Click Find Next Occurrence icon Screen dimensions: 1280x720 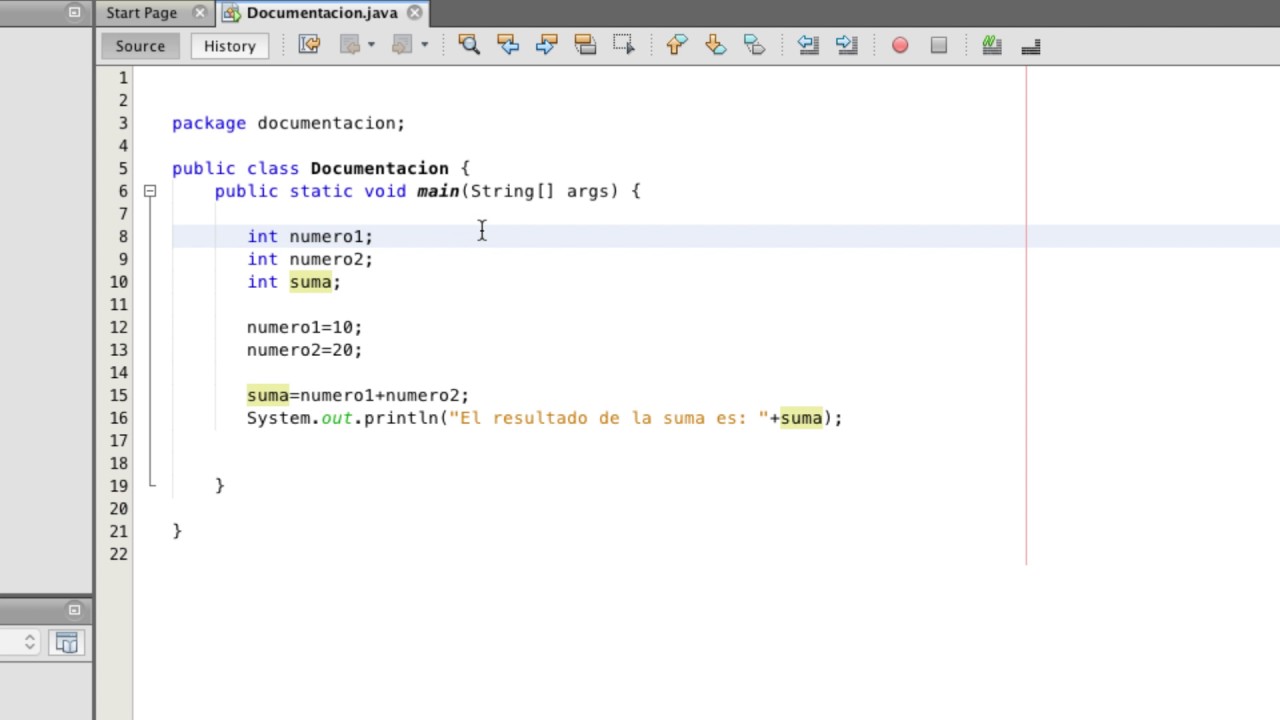(x=546, y=45)
